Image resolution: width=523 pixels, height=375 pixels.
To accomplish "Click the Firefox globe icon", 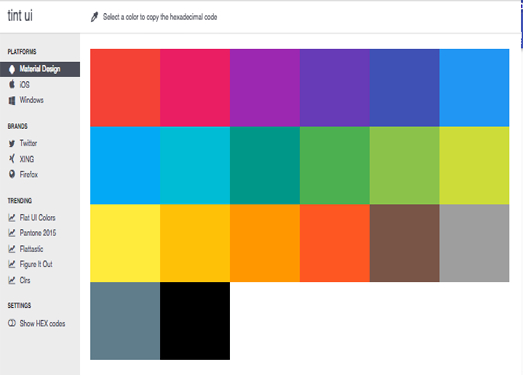I will pyautogui.click(x=12, y=174).
